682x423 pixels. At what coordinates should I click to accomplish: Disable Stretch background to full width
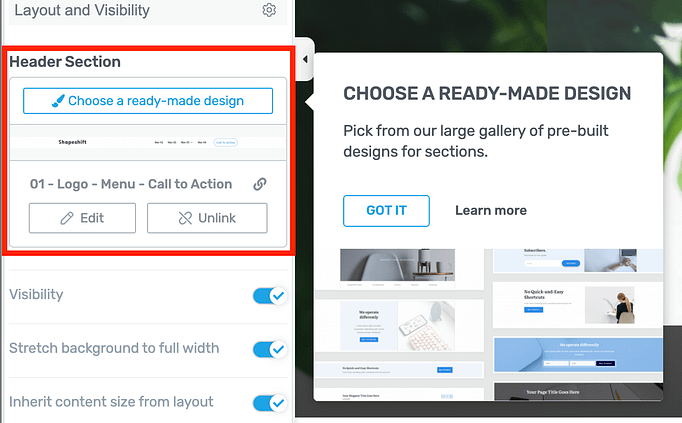click(x=270, y=350)
